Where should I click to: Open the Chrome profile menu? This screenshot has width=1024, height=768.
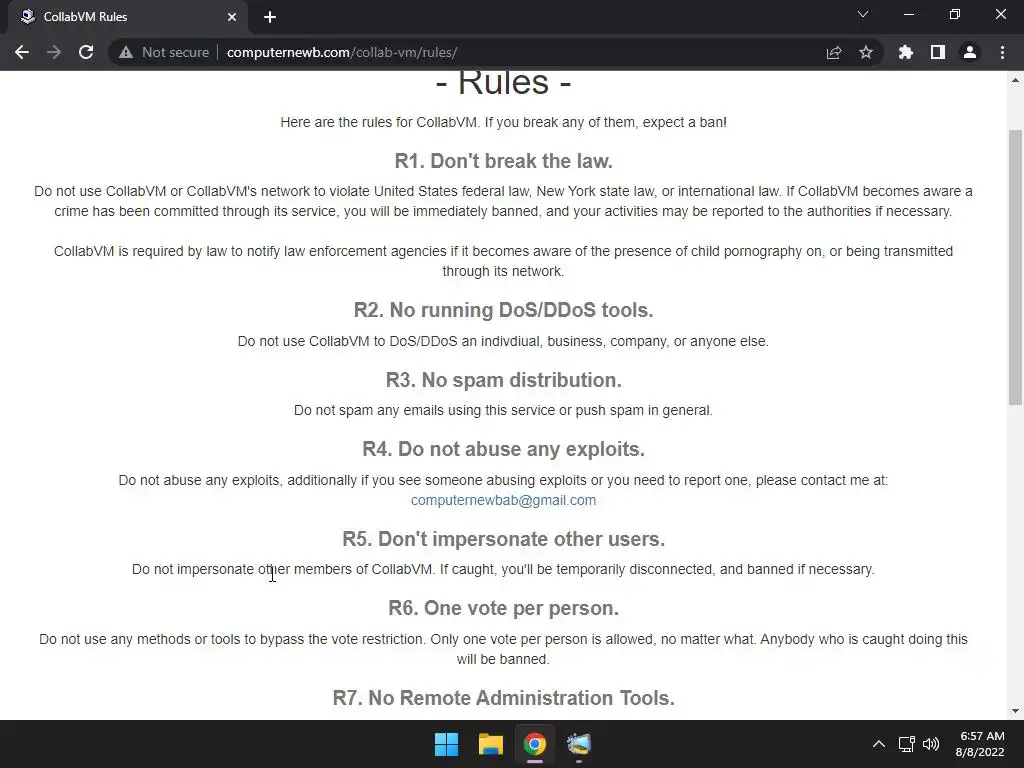[x=970, y=52]
